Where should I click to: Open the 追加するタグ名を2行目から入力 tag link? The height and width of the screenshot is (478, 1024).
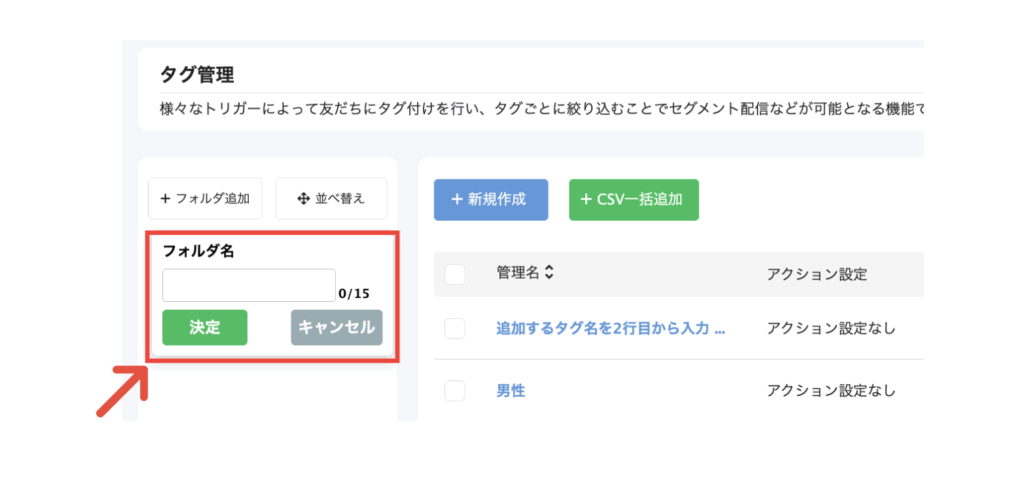click(611, 328)
